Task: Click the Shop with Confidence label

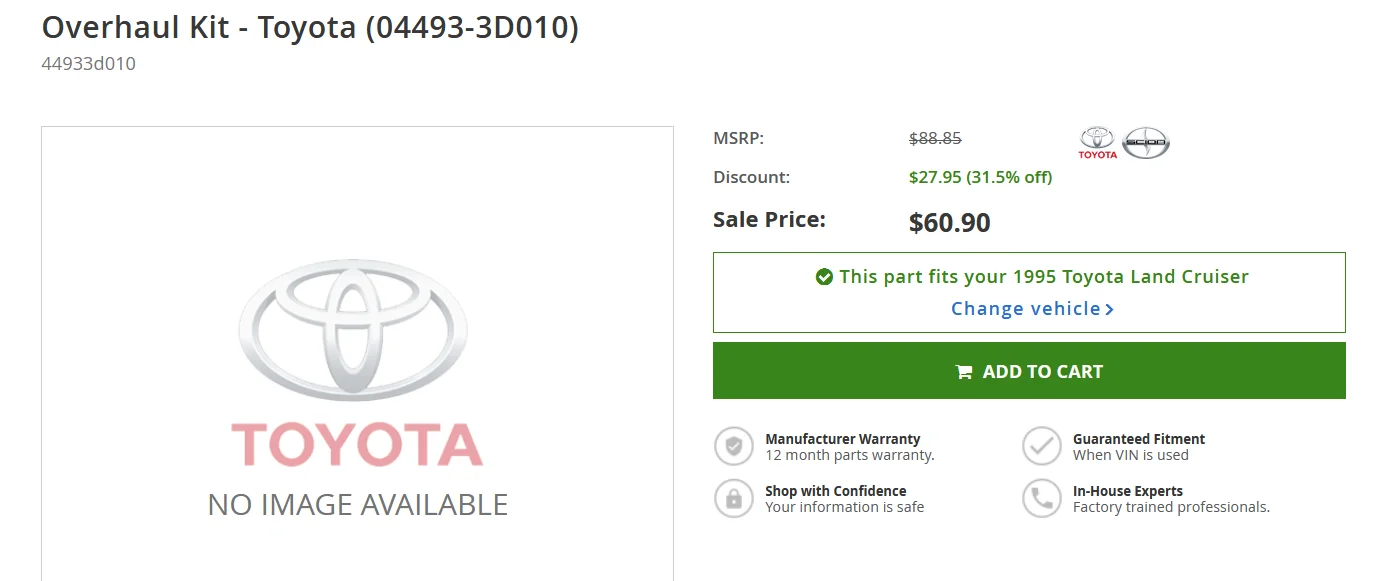Action: 835,491
